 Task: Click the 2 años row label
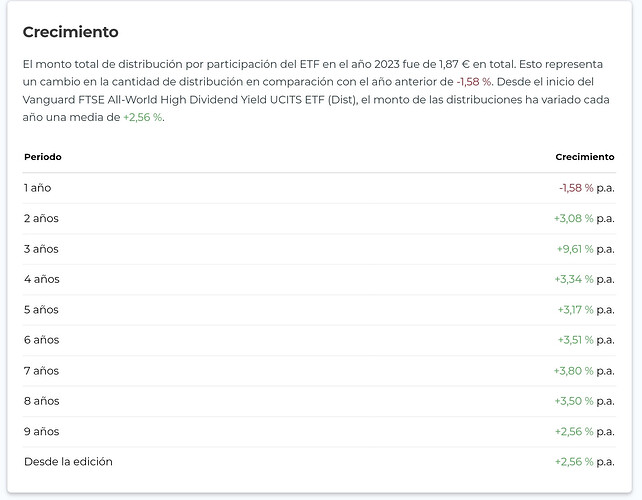tap(41, 218)
